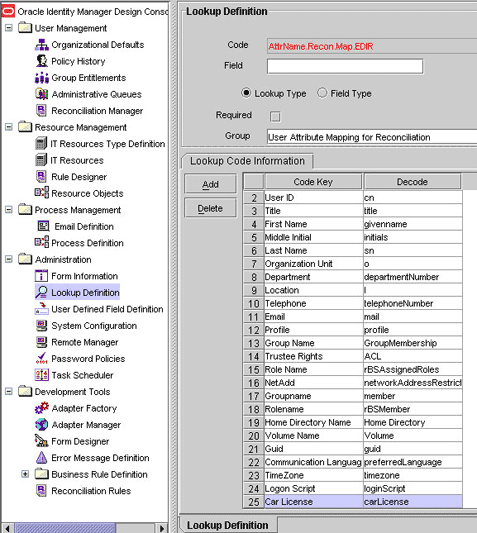Select the Logon Script code key cell
This screenshot has height=533, width=477.
click(x=313, y=488)
